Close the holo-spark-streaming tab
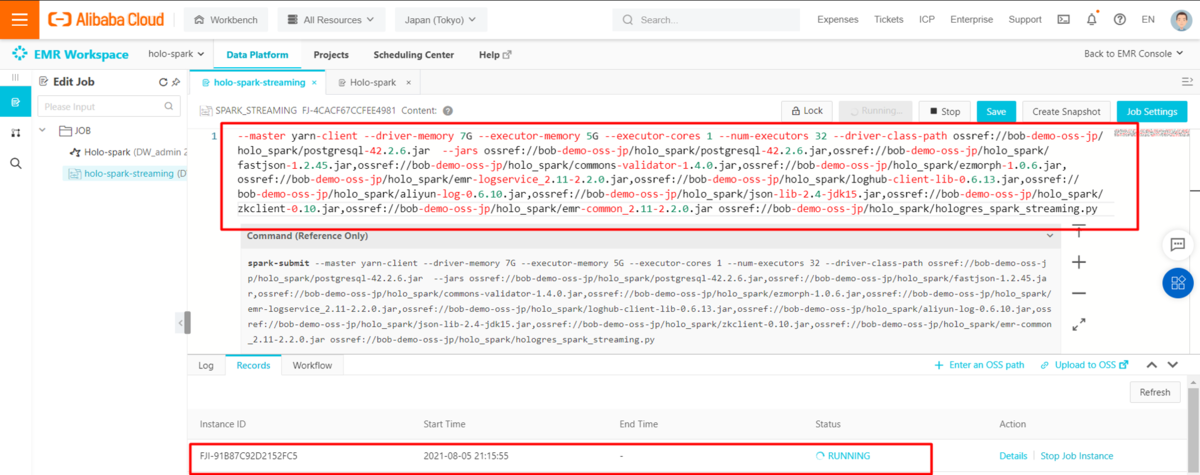Viewport: 1200px width, 475px height. click(314, 82)
